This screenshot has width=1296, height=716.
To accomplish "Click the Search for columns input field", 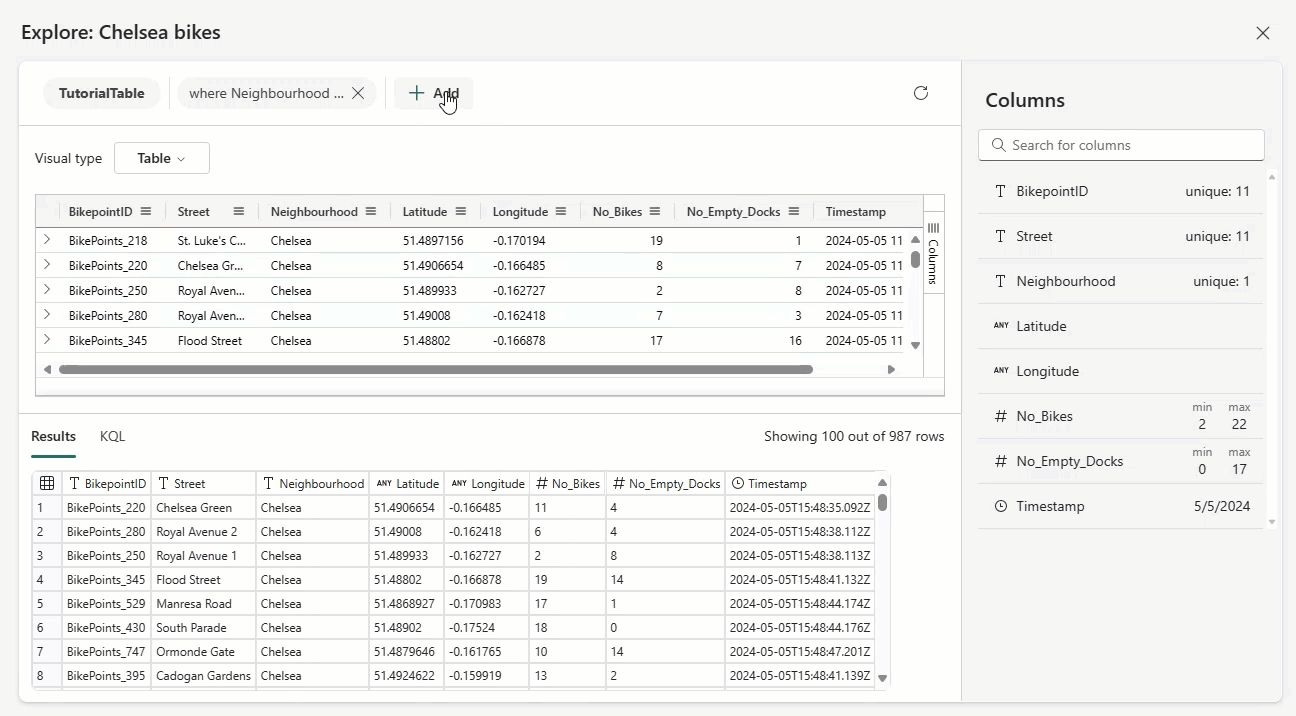I will click(x=1121, y=145).
